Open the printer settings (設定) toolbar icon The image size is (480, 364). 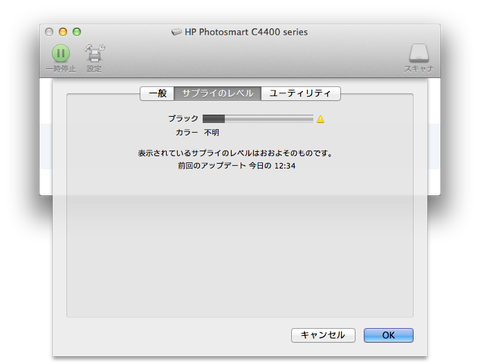94,53
